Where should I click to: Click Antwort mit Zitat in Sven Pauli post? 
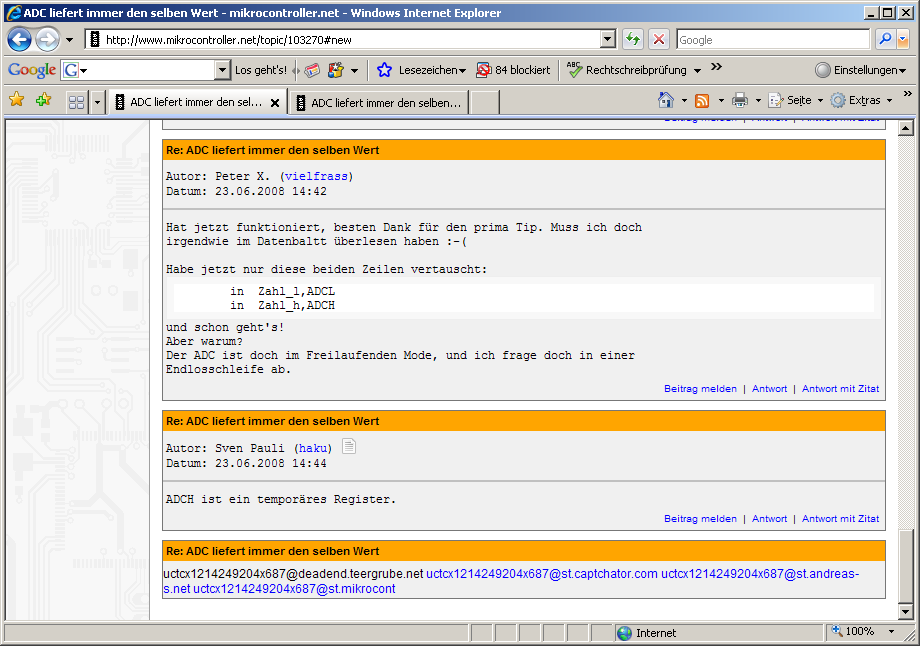840,519
